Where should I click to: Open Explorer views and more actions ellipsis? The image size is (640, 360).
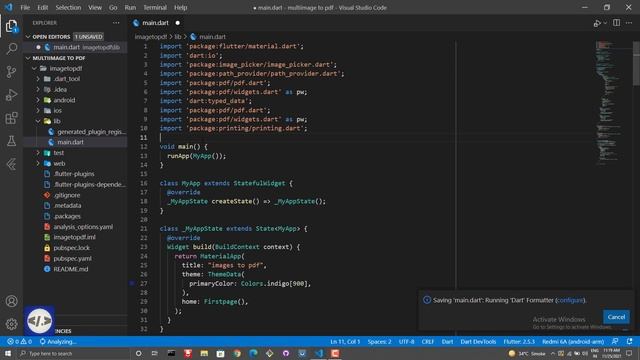(116, 23)
